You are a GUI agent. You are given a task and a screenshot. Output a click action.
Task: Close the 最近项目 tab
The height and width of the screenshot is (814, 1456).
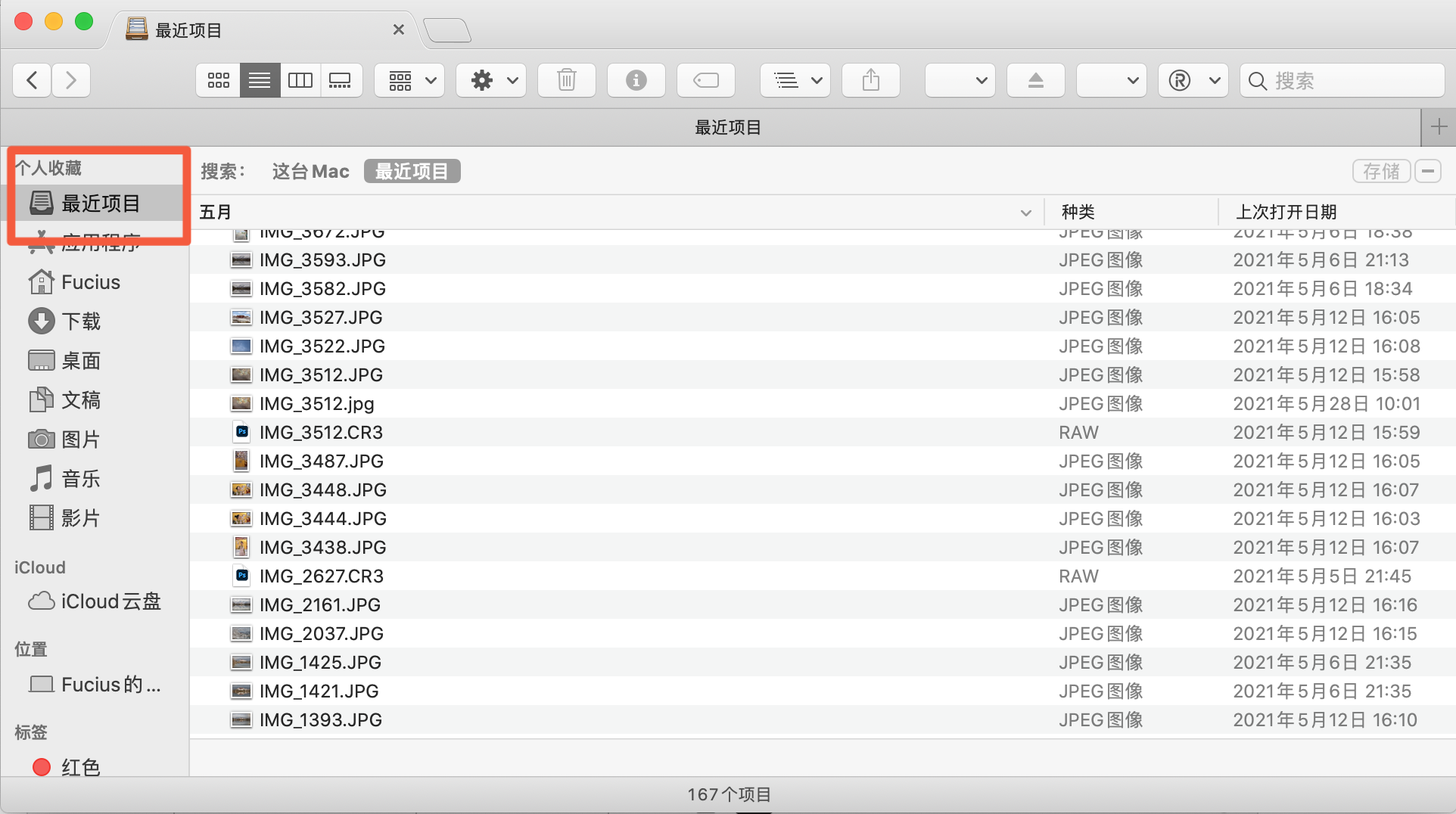(x=399, y=30)
